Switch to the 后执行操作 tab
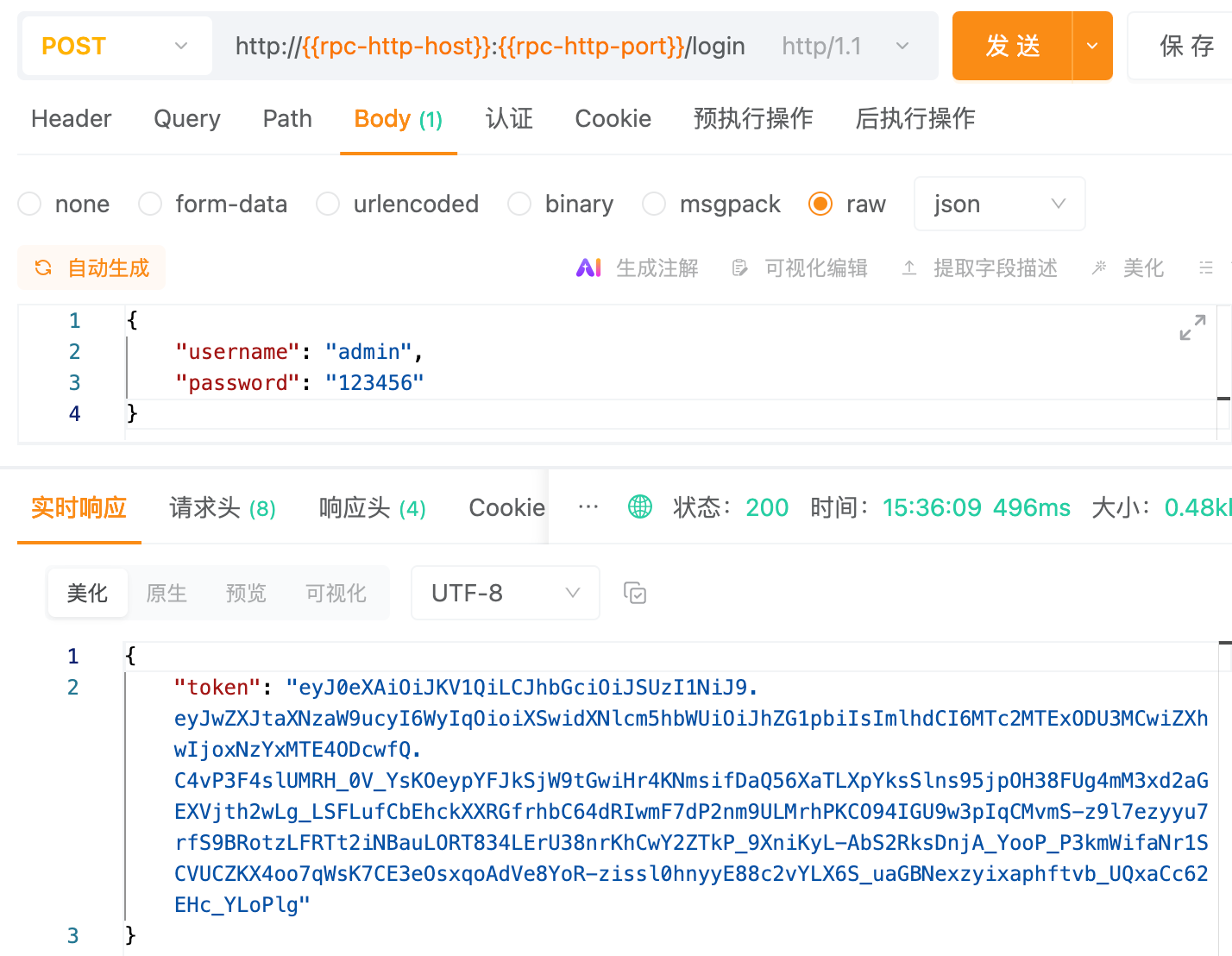The width and height of the screenshot is (1232, 956). tap(915, 118)
